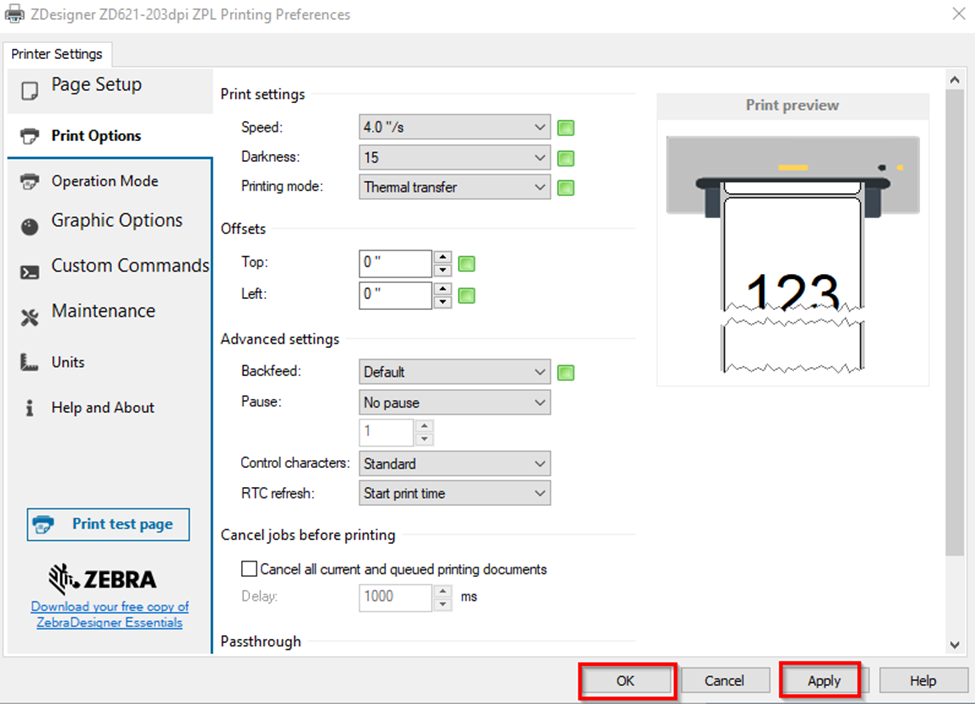The height and width of the screenshot is (704, 975).
Task: Click the printer icon on Print test page
Action: pos(44,523)
